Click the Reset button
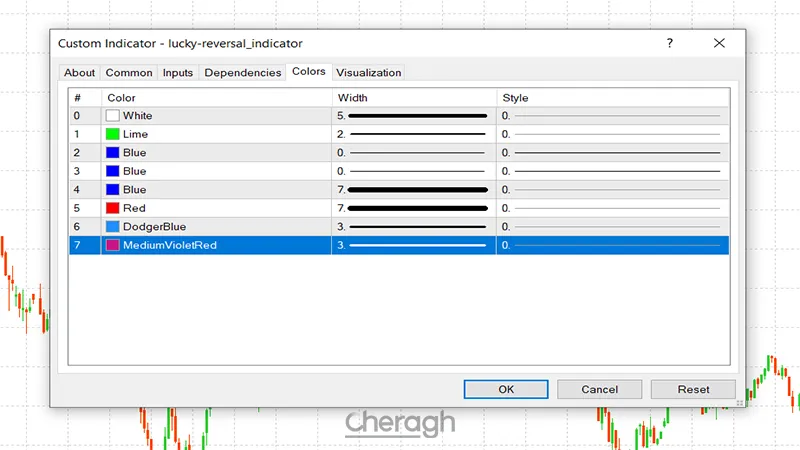800x450 pixels. [693, 389]
